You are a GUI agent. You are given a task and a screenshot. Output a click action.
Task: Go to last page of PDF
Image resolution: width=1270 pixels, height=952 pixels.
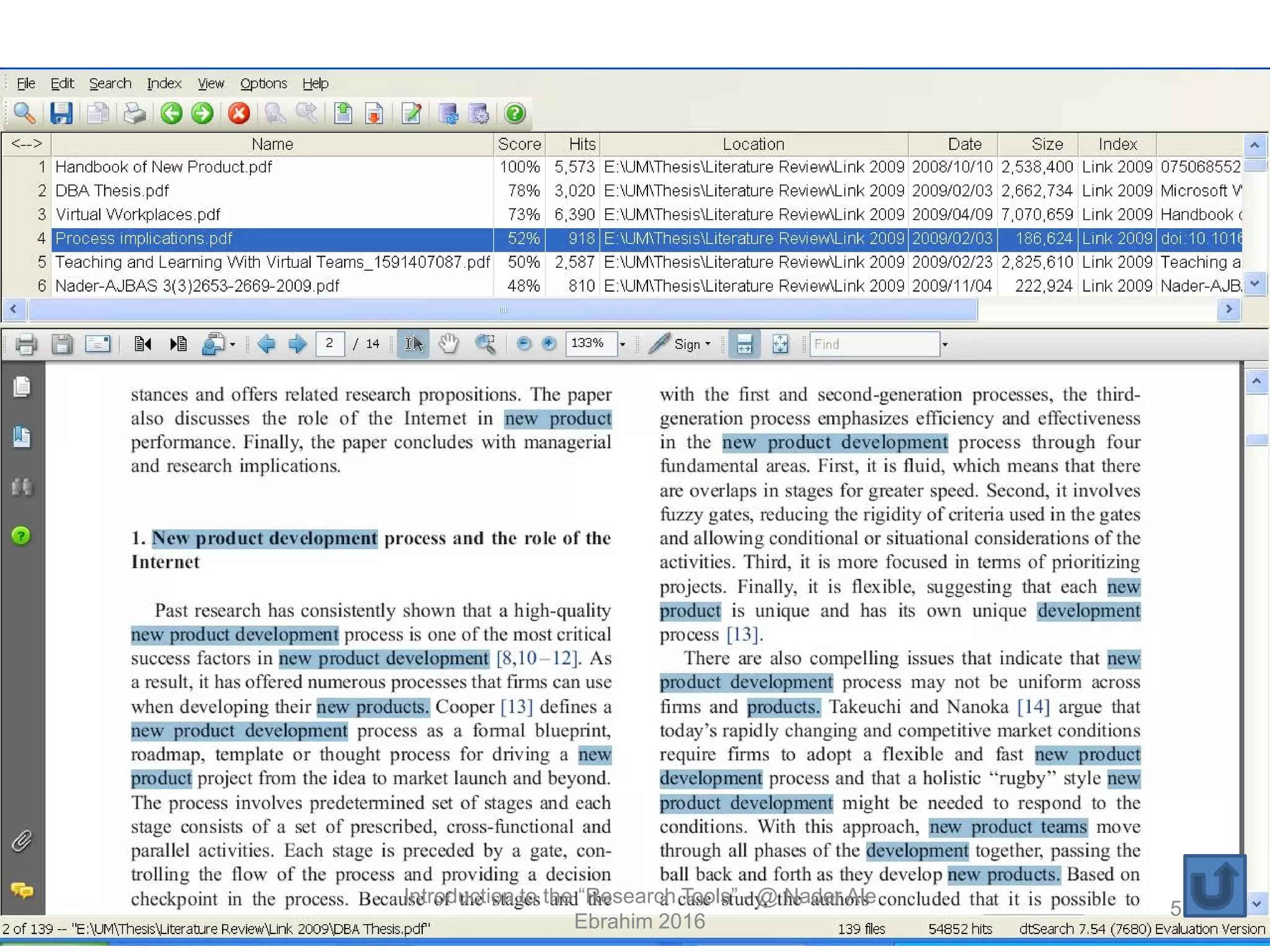pyautogui.click(x=178, y=344)
